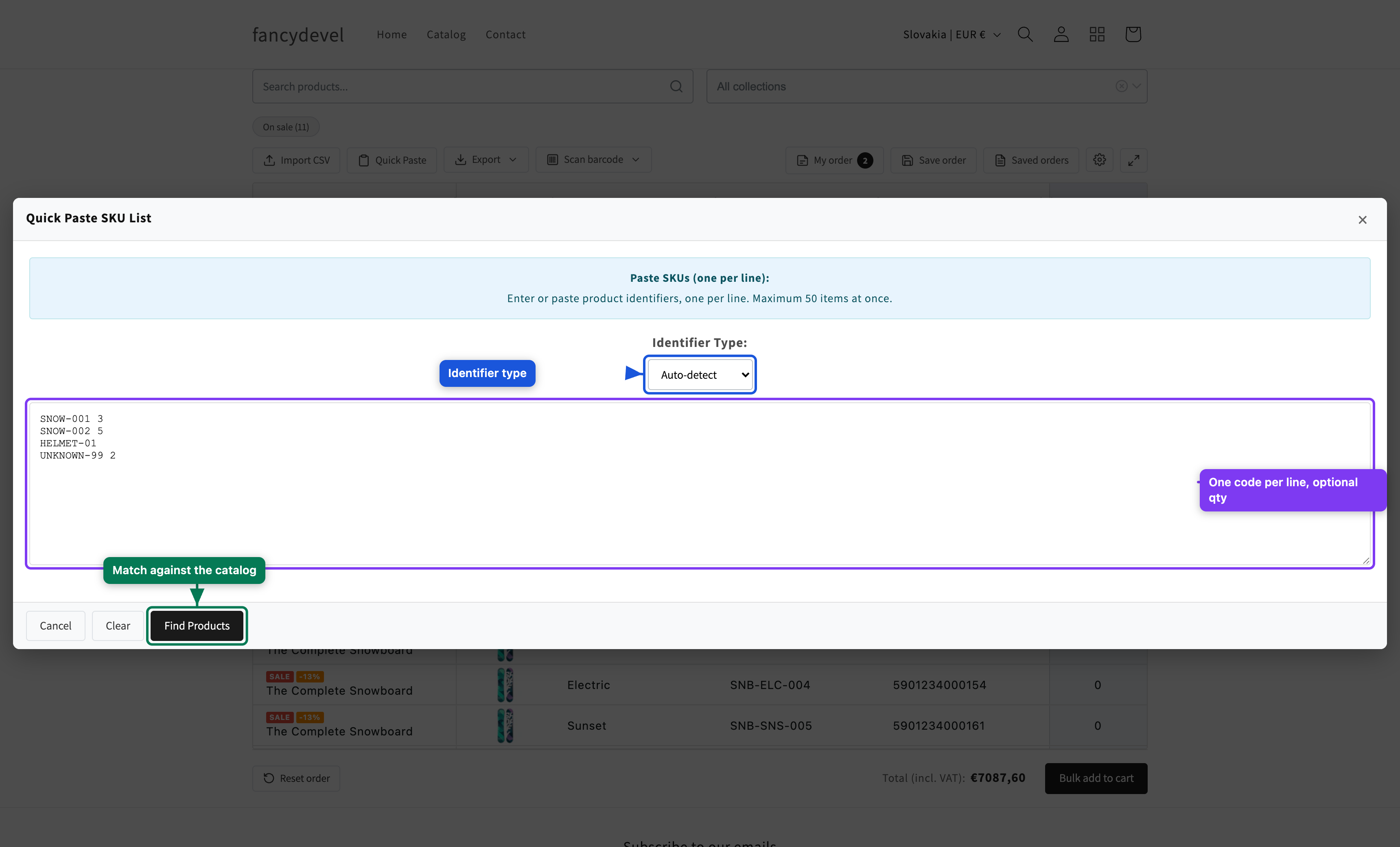The height and width of the screenshot is (847, 1400).
Task: Click inside the SKU paste text area
Action: (700, 484)
